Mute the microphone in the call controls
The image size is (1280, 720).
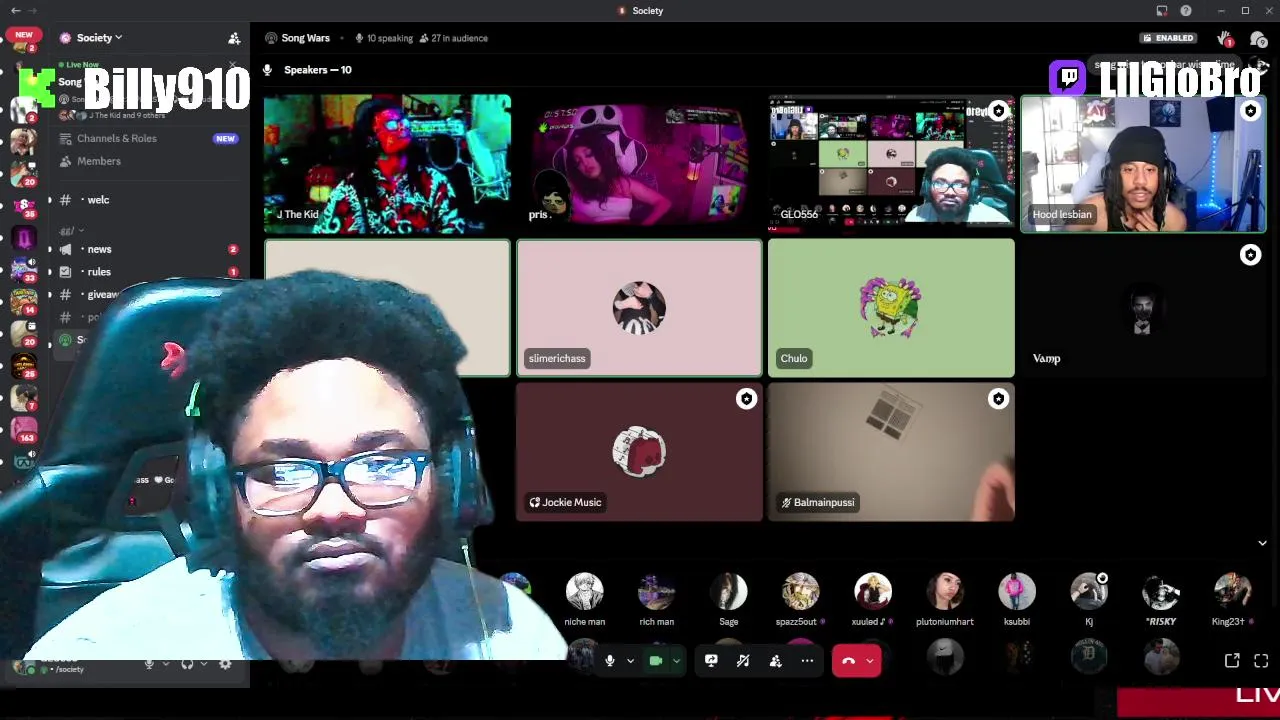point(609,661)
